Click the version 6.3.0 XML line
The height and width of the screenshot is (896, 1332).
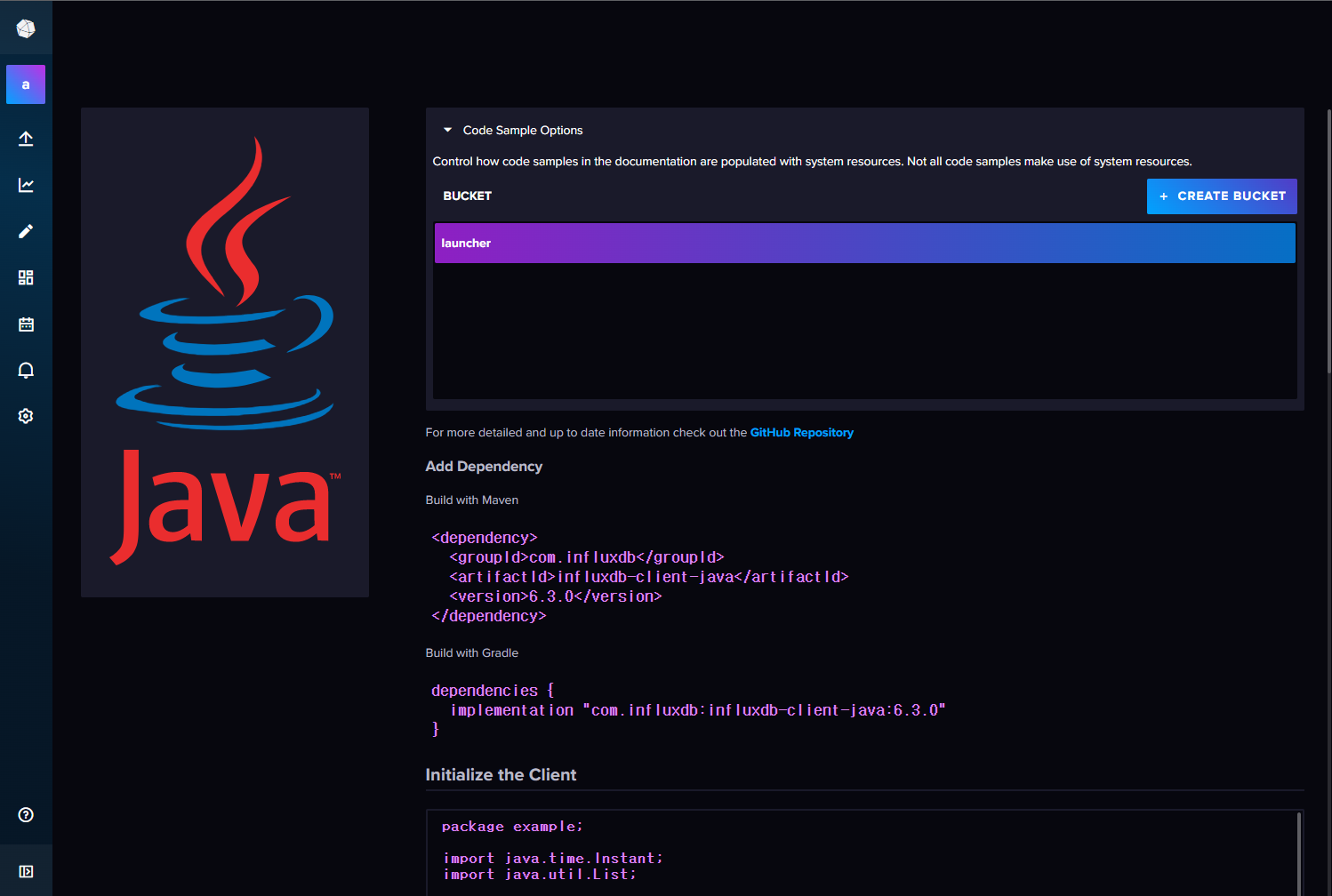coord(556,596)
